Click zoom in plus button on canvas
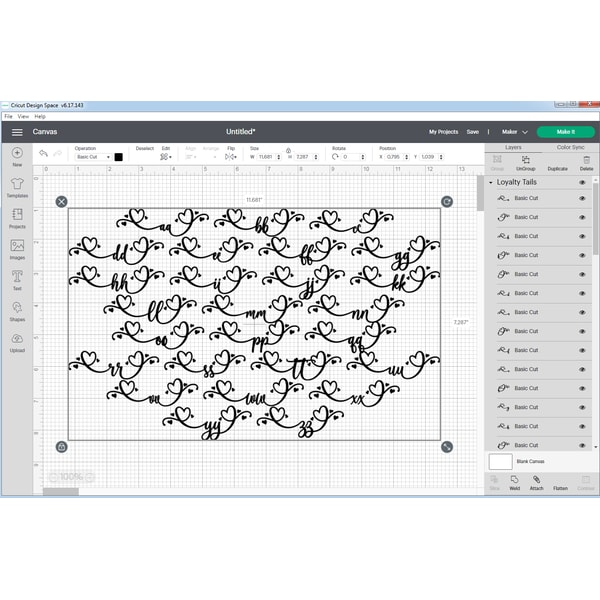Screen dimensions: 600x600 (x=90, y=477)
